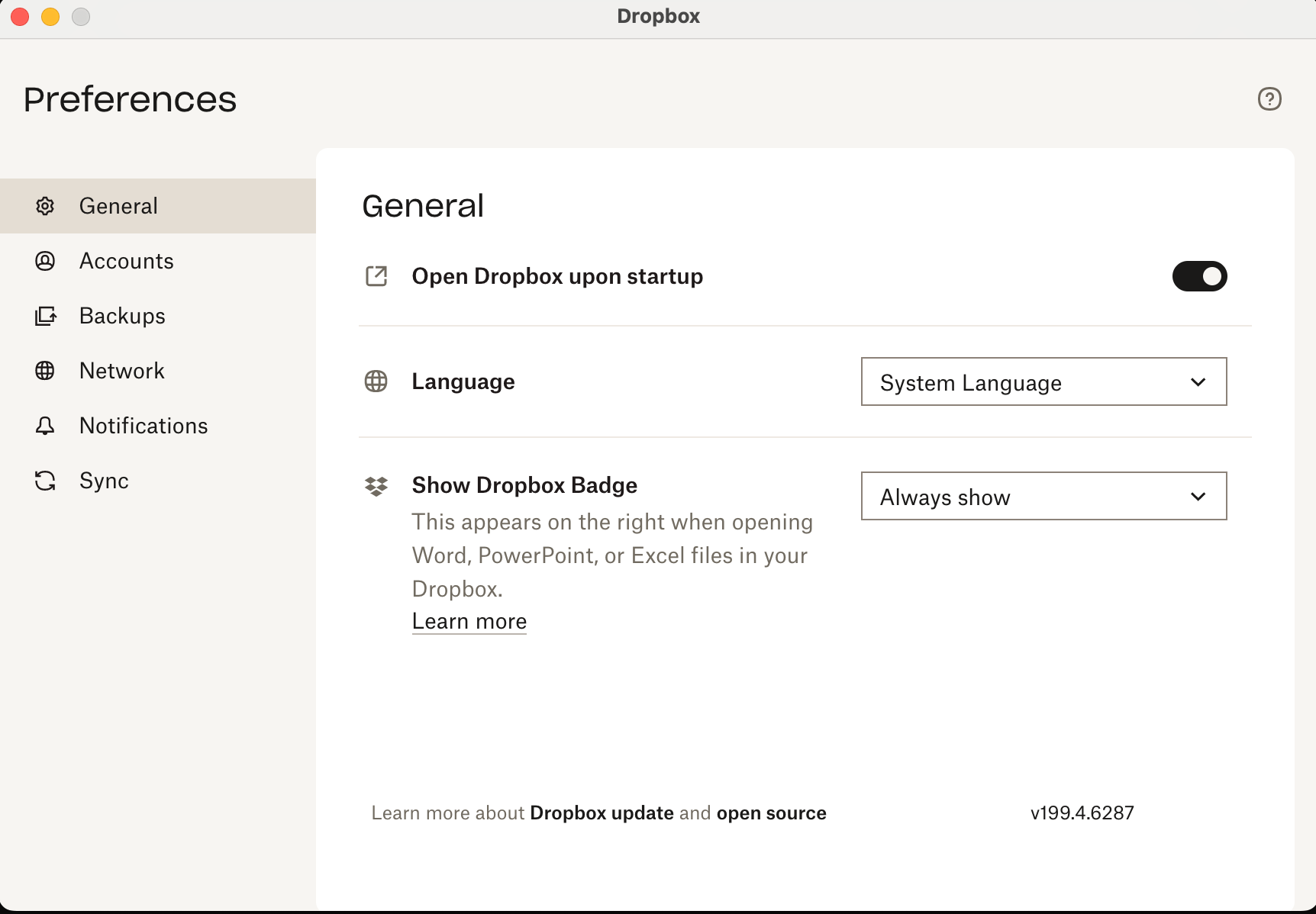Click the Show Dropbox Badge label

point(524,485)
